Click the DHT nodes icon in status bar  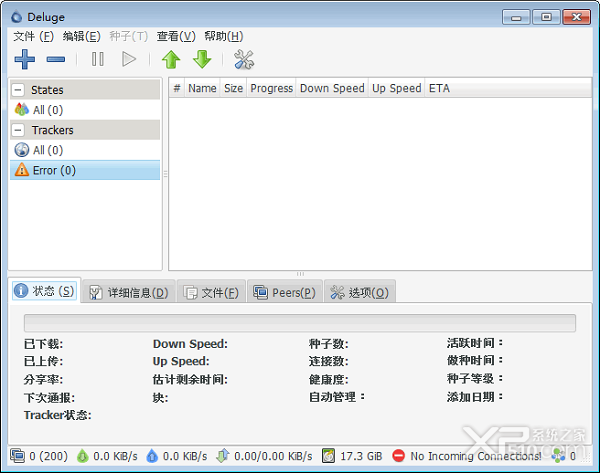click(x=558, y=456)
